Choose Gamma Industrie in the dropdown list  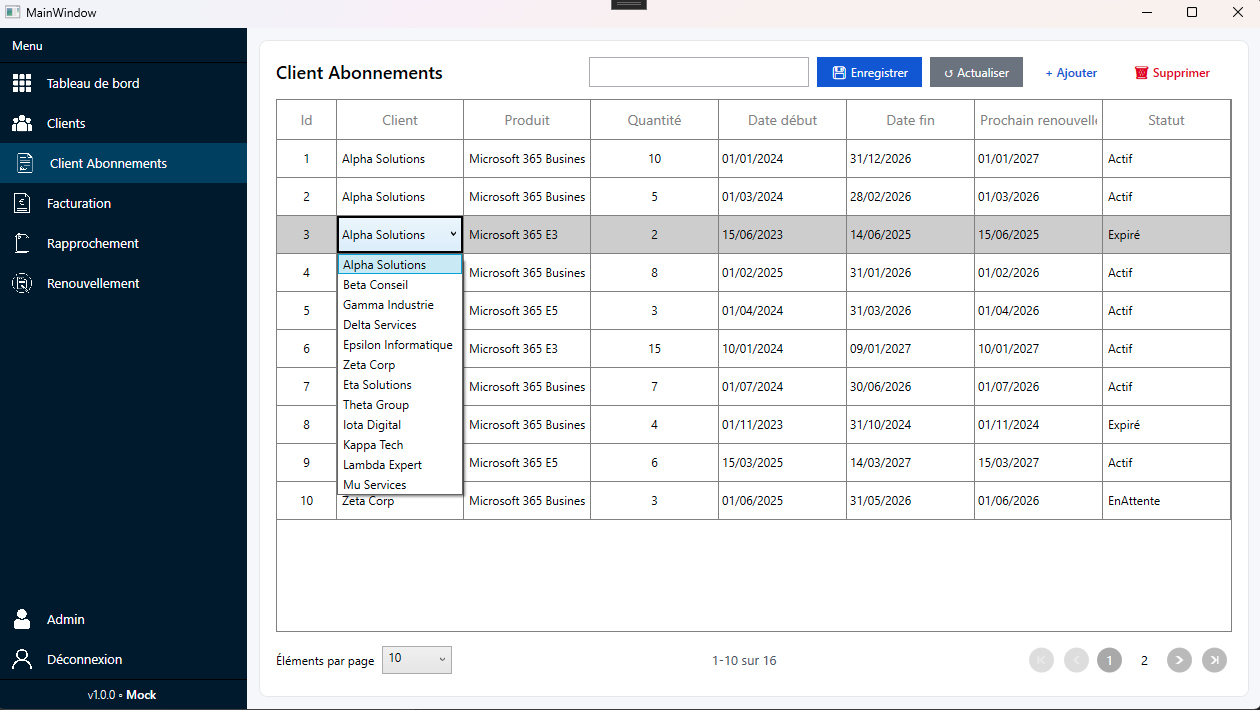point(400,305)
